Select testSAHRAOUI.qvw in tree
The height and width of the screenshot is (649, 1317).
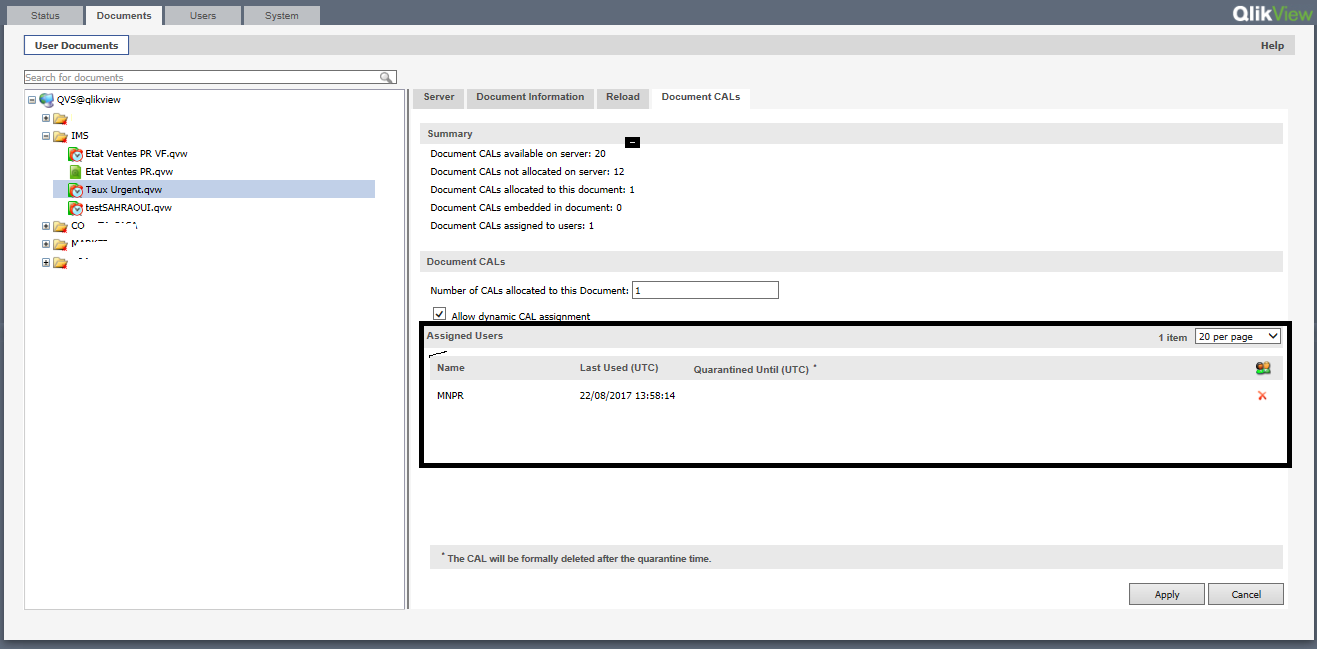128,208
